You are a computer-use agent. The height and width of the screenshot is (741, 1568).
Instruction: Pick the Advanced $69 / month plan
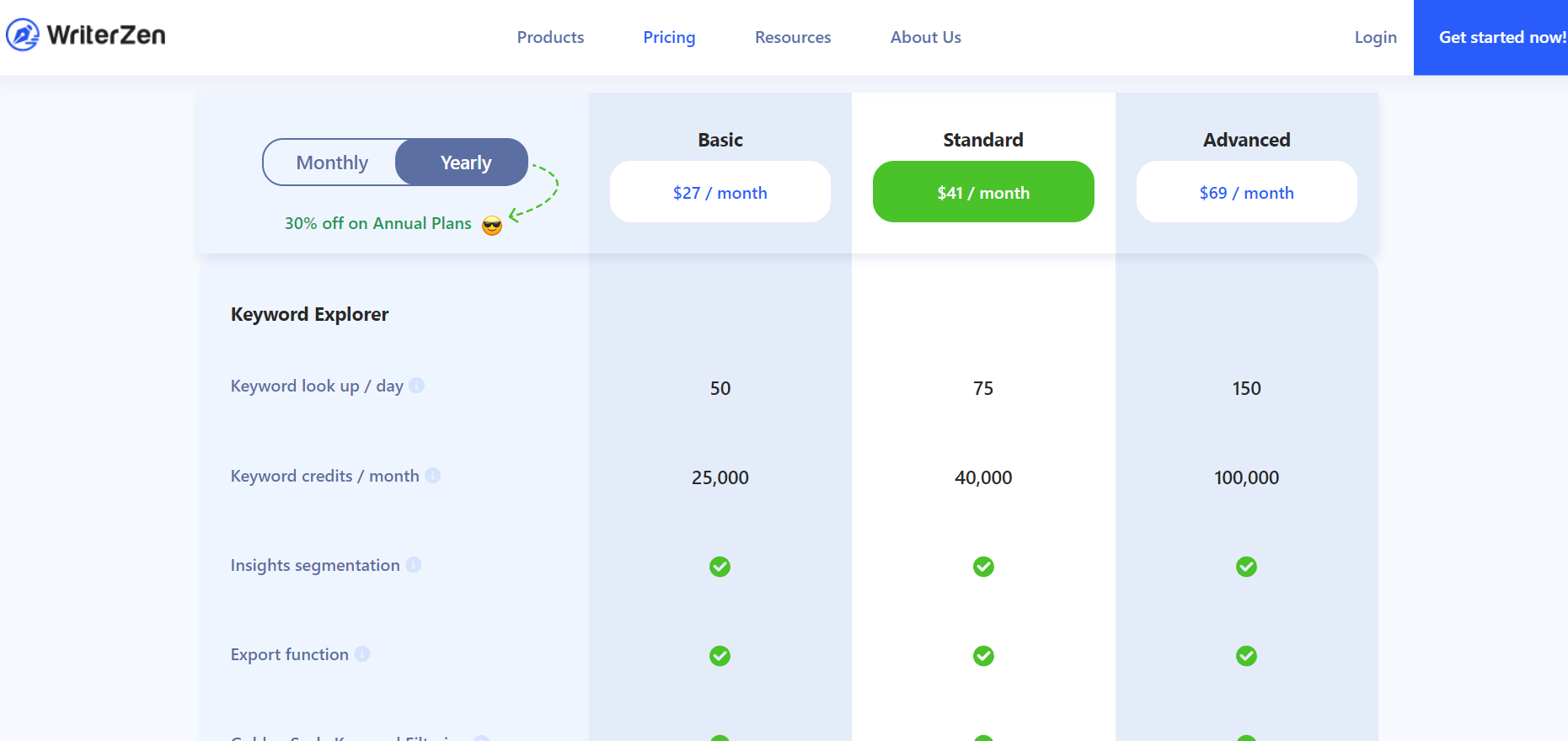(x=1246, y=192)
